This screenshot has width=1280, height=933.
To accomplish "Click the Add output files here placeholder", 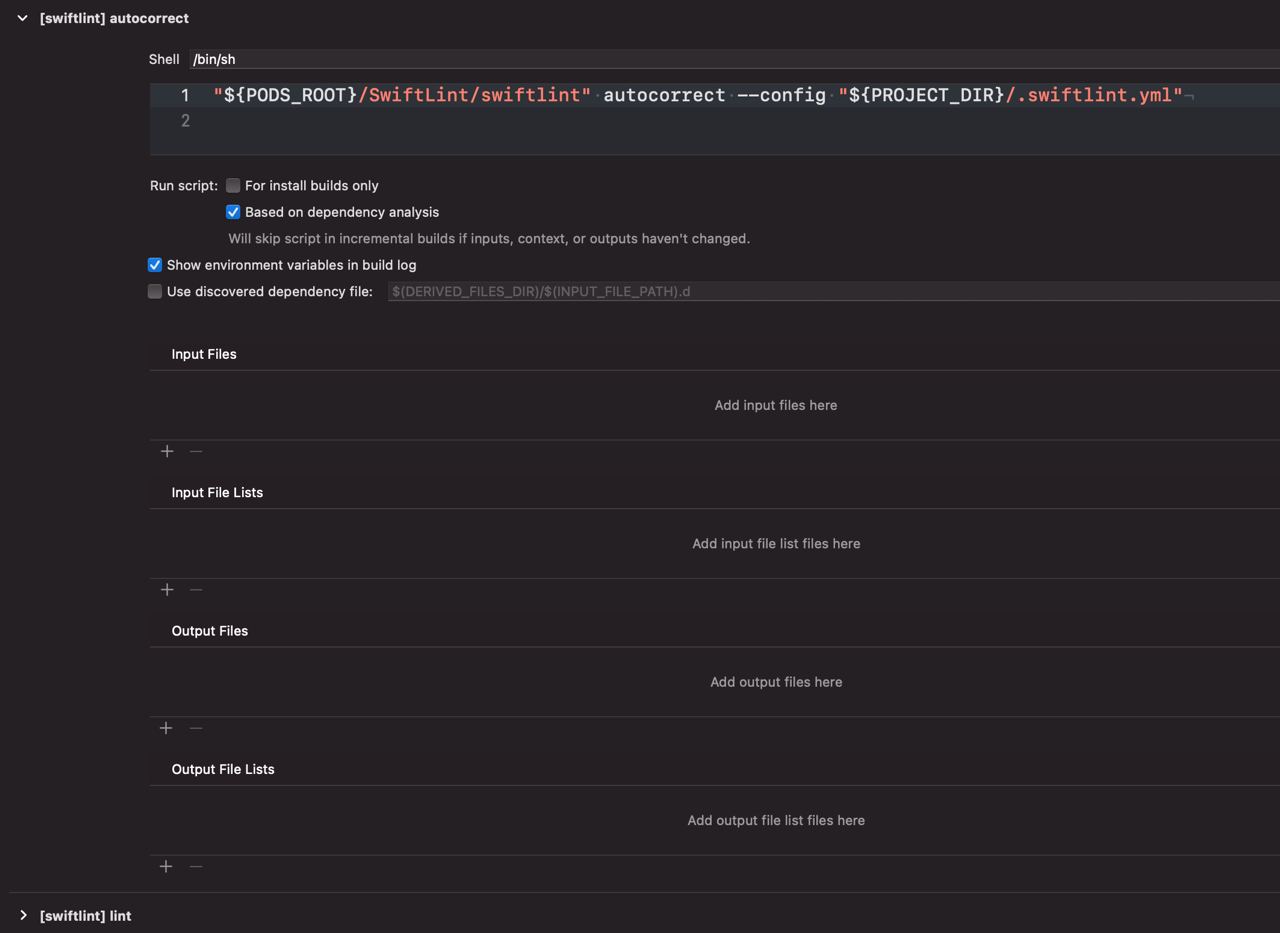I will pos(776,682).
